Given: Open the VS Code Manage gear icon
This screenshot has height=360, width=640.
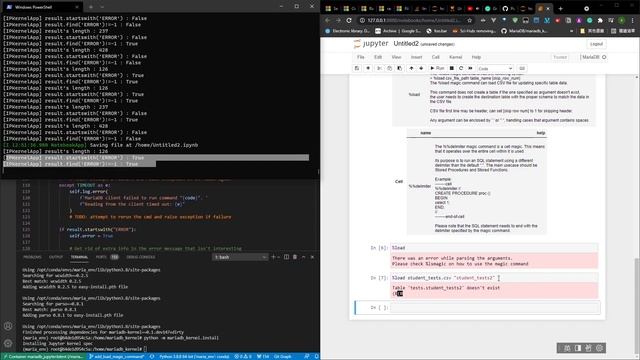Looking at the screenshot, I should 8,343.
